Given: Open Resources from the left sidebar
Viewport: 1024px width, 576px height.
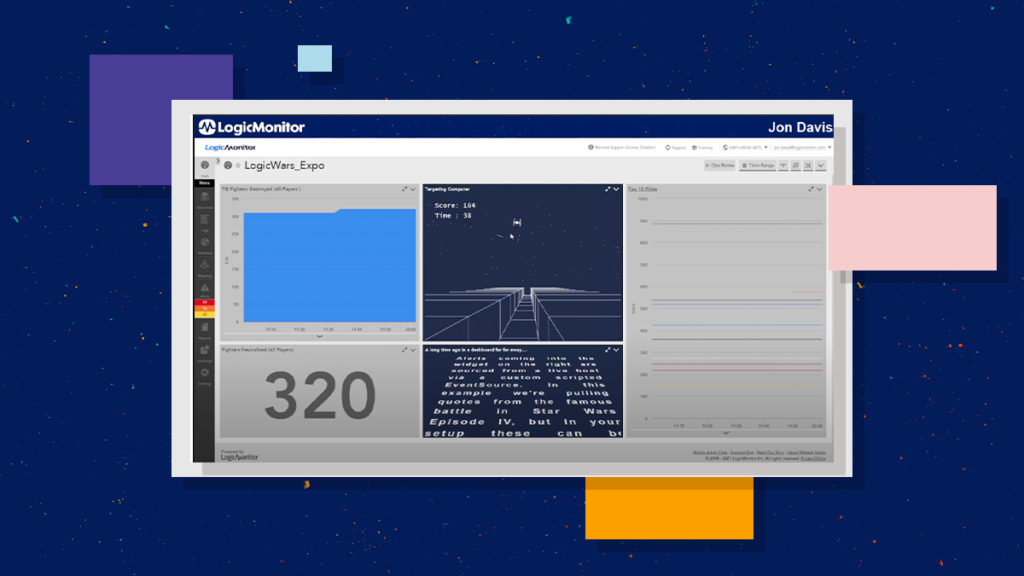Looking at the screenshot, I should [x=204, y=203].
